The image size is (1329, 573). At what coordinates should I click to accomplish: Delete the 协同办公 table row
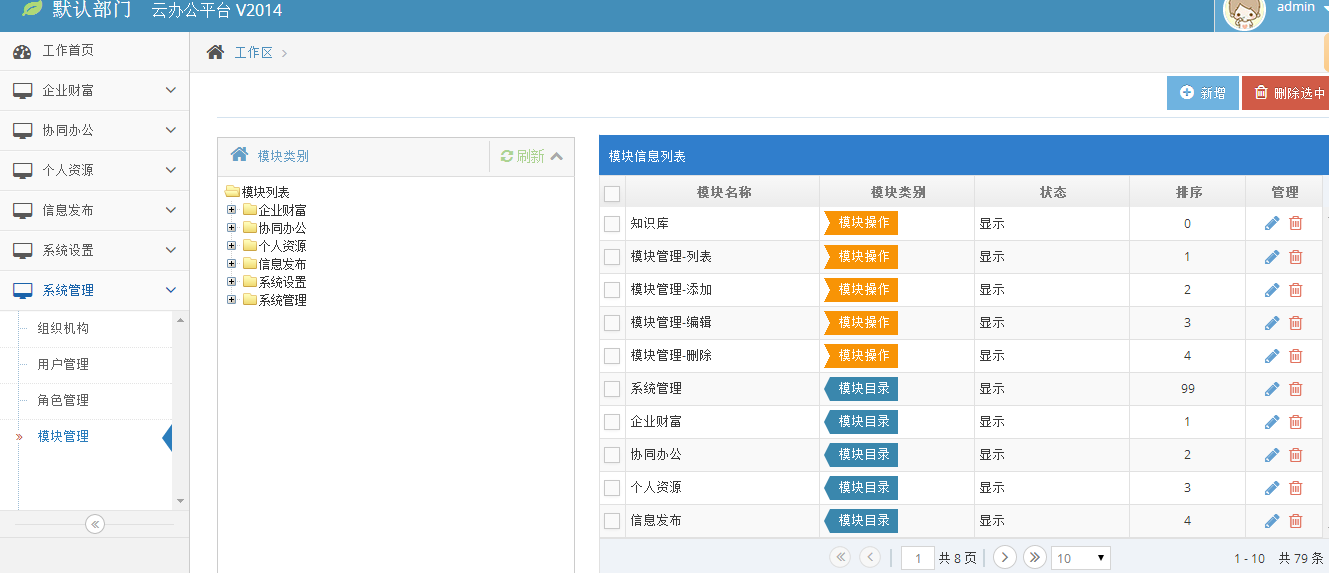pyautogui.click(x=1296, y=455)
